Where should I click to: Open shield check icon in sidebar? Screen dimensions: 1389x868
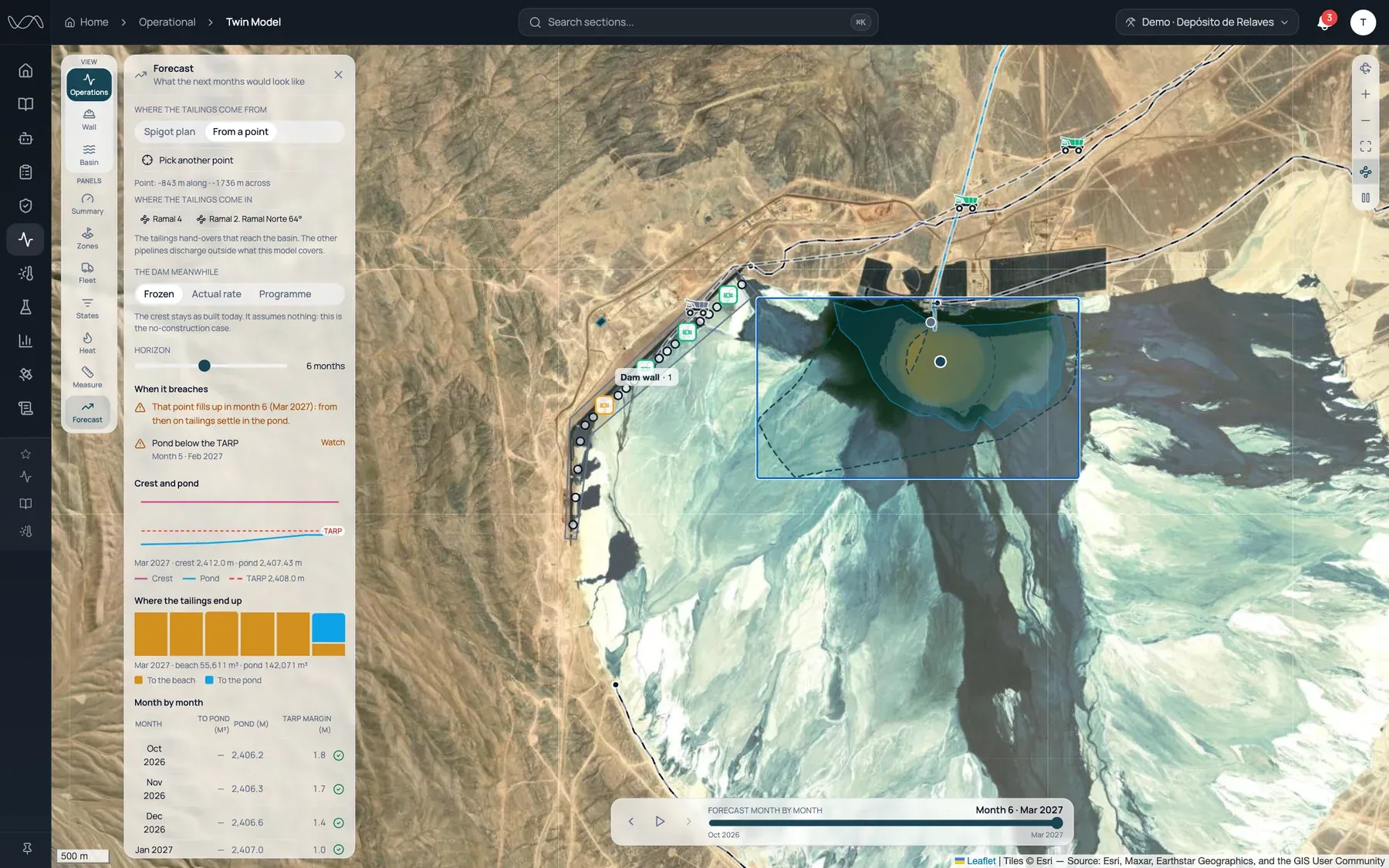point(25,205)
